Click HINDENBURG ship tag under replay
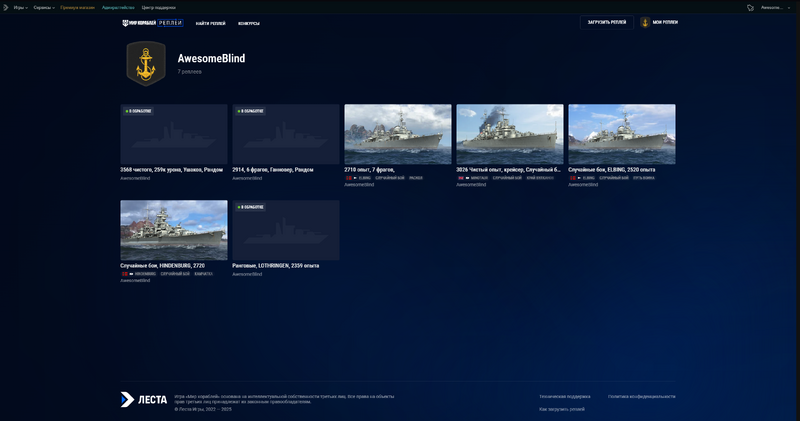800x421 pixels. click(145, 274)
